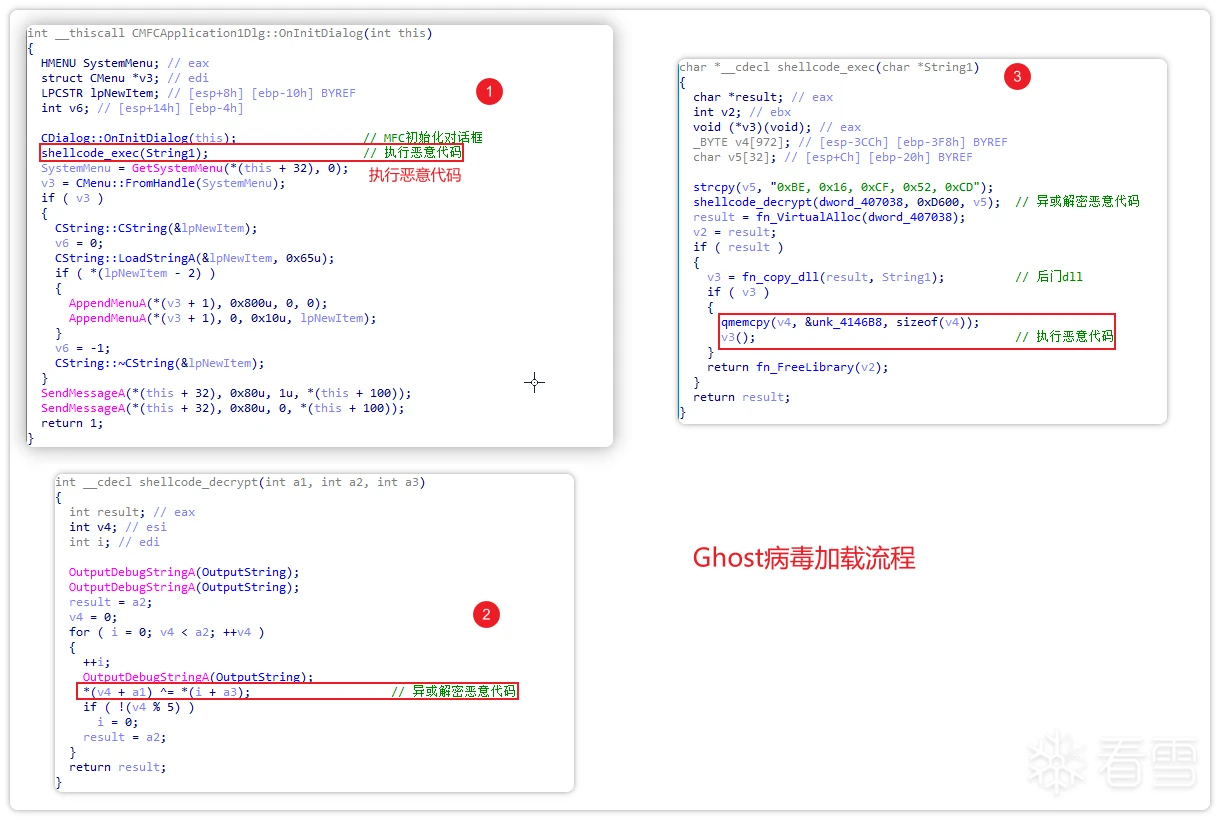Image resolution: width=1220 pixels, height=820 pixels.
Task: Click the 'if ( result )' condition in shellcode_exec
Action: (738, 247)
